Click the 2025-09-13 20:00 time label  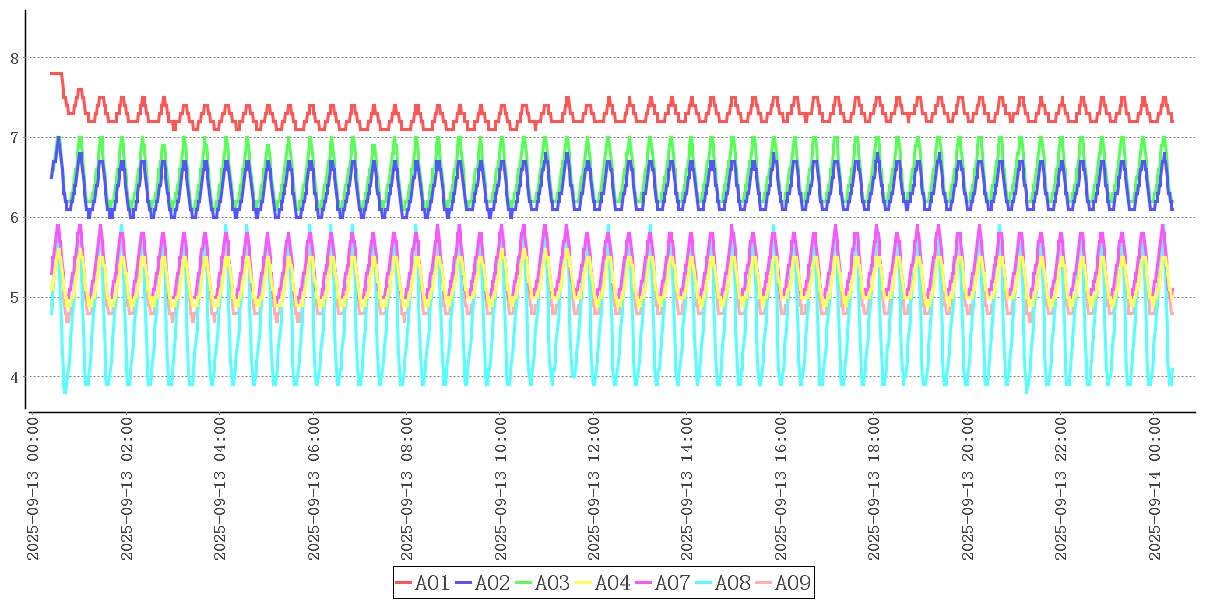coord(968,490)
